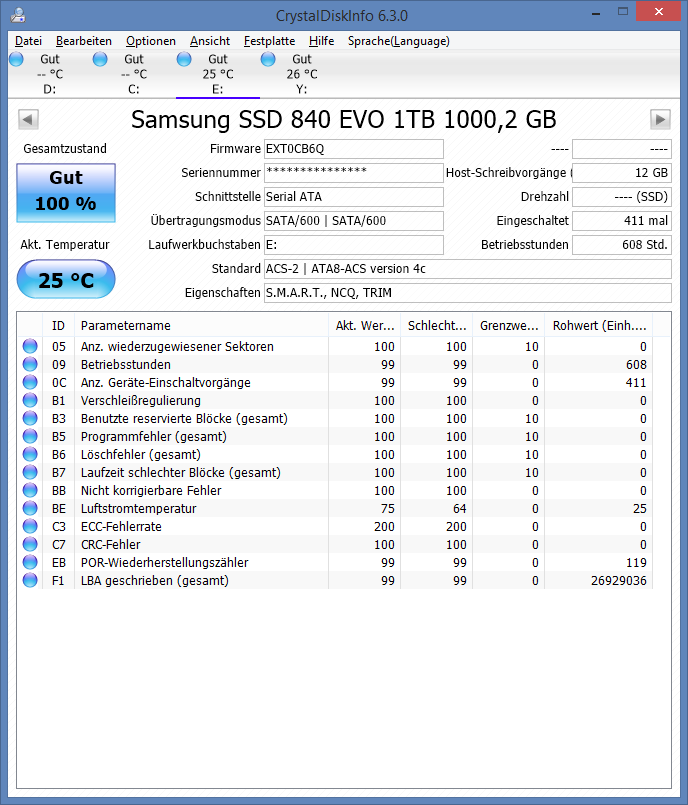Click status icon for attribute 0C
Screen dimensions: 688x805
coord(30,382)
